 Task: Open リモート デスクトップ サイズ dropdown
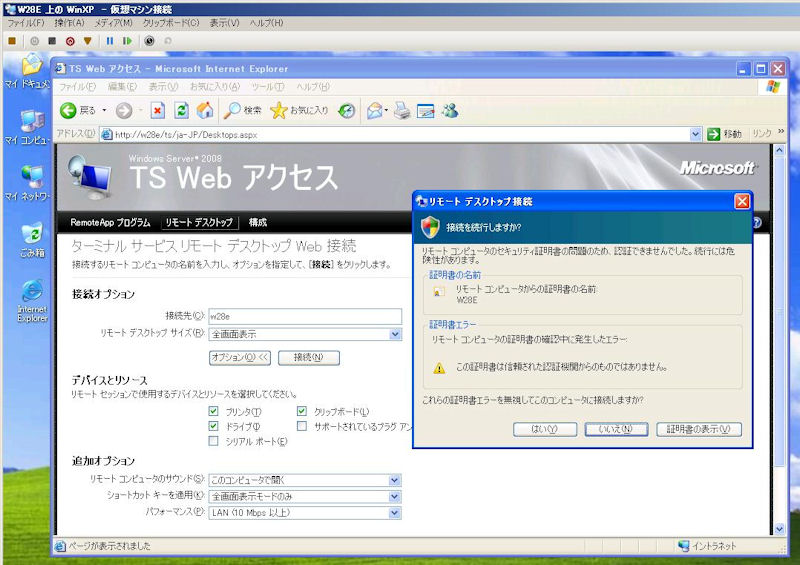(395, 334)
